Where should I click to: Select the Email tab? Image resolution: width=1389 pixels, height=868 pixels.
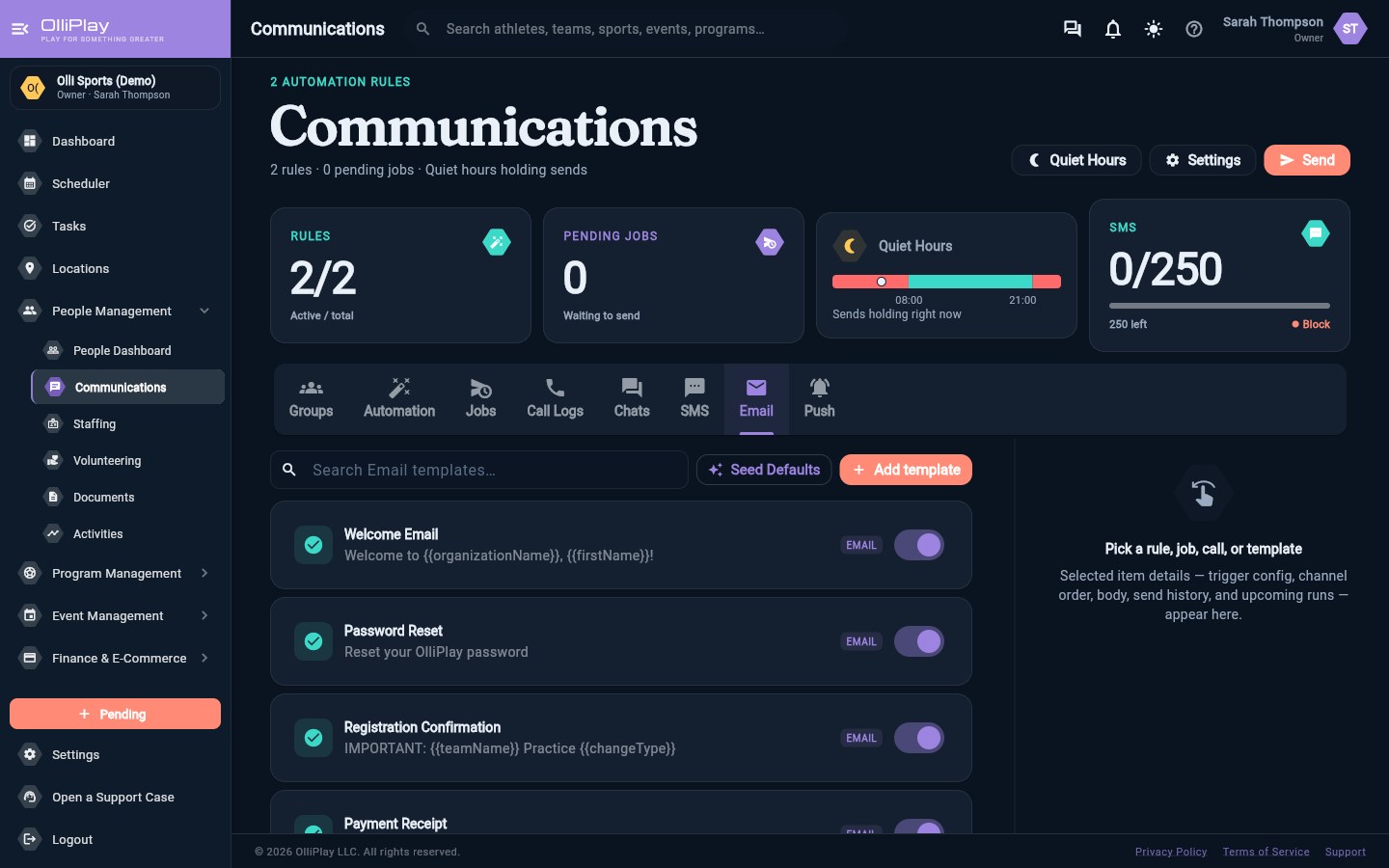(x=756, y=399)
